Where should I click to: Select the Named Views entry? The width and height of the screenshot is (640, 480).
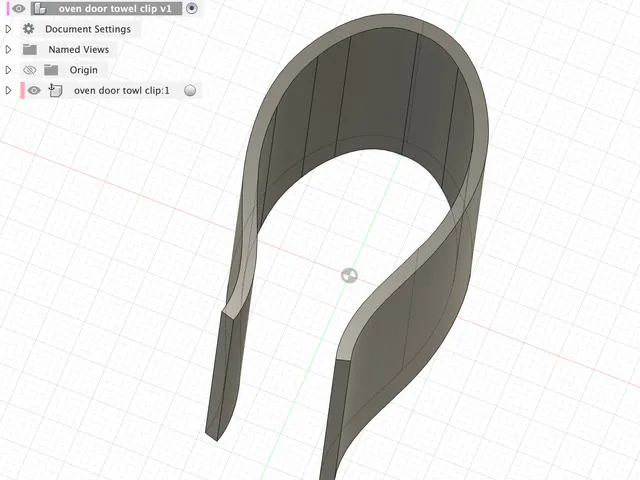[78, 49]
